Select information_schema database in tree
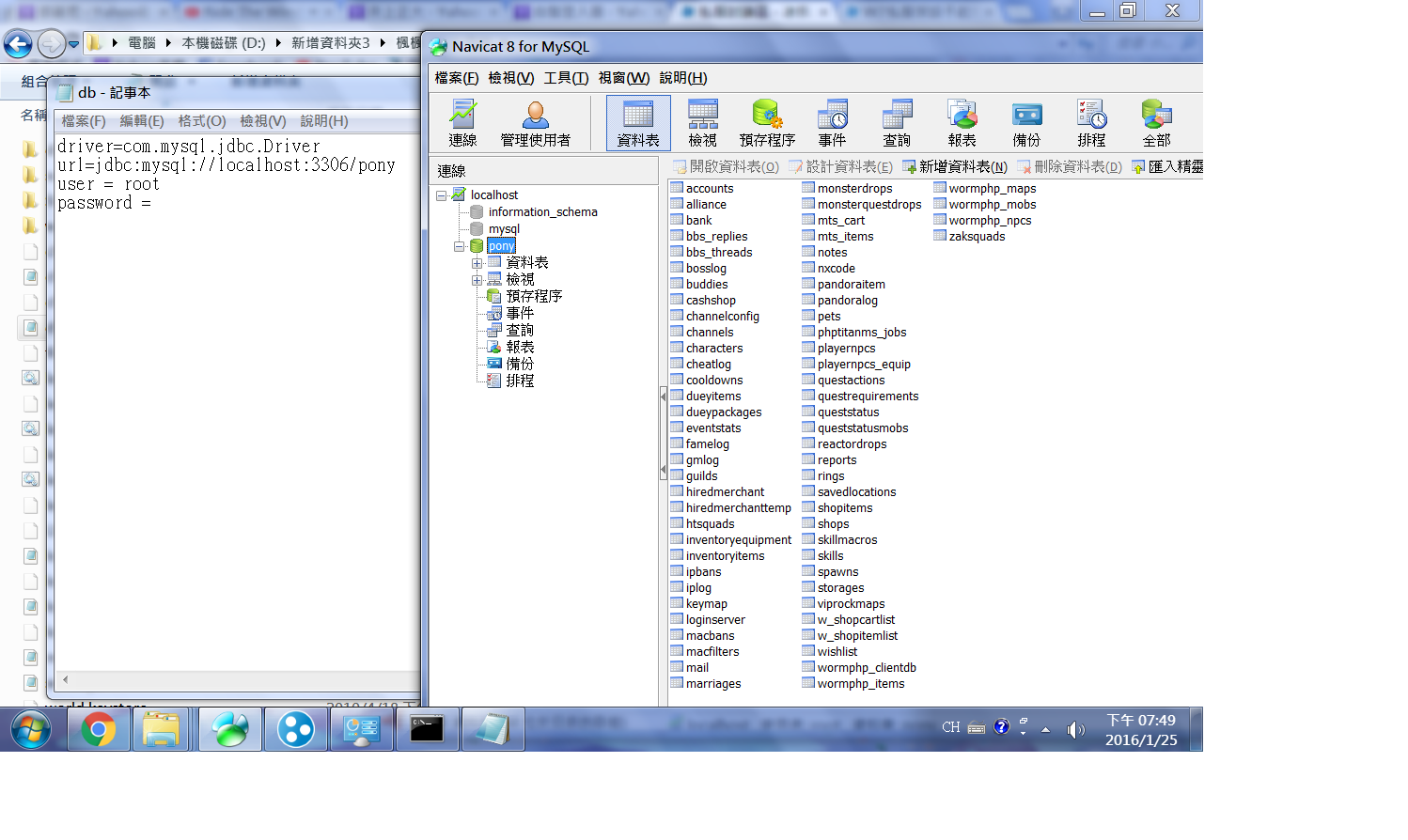Image resolution: width=1408 pixels, height=840 pixels. [x=542, y=211]
